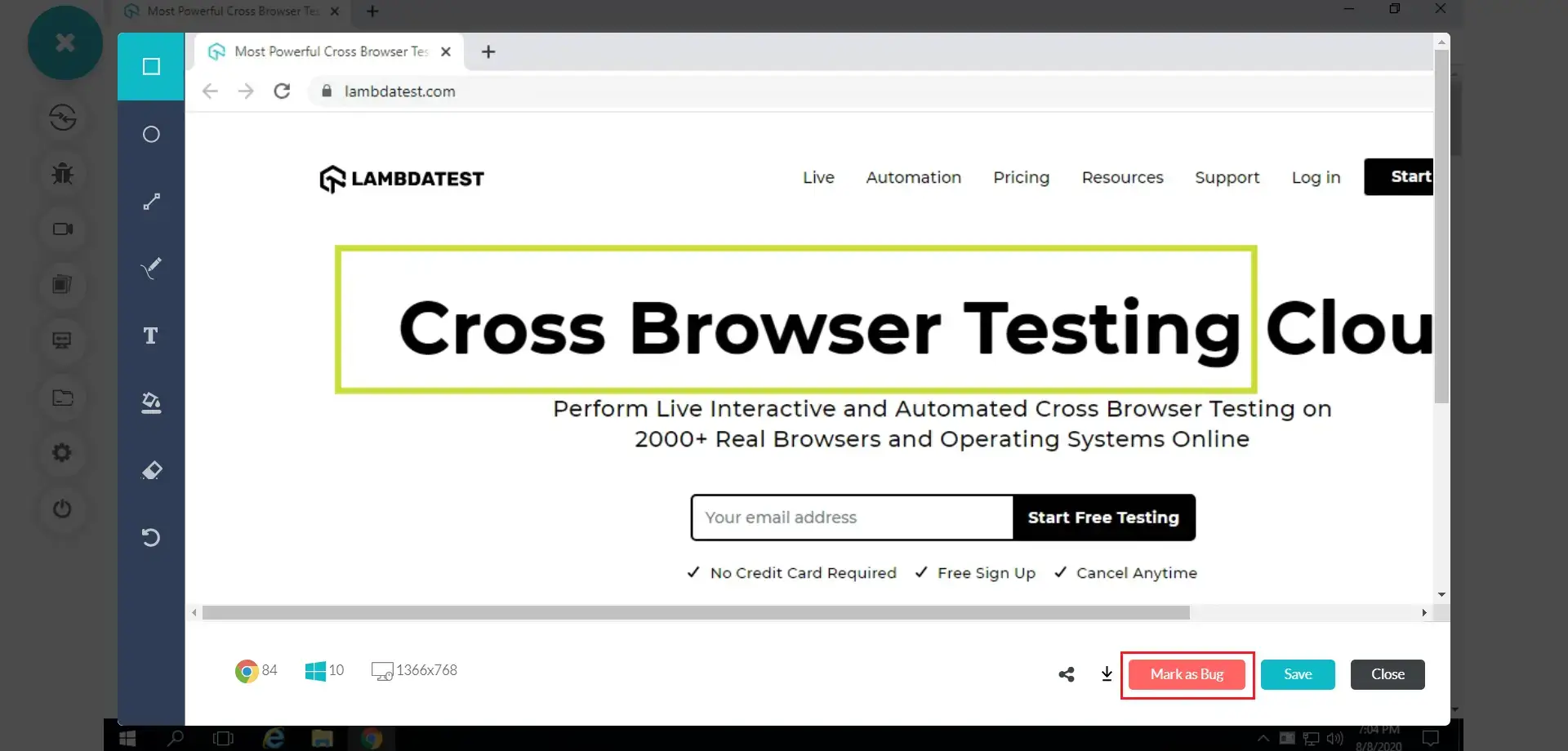Select the circle drawing tool
This screenshot has width=1568, height=751.
click(151, 135)
